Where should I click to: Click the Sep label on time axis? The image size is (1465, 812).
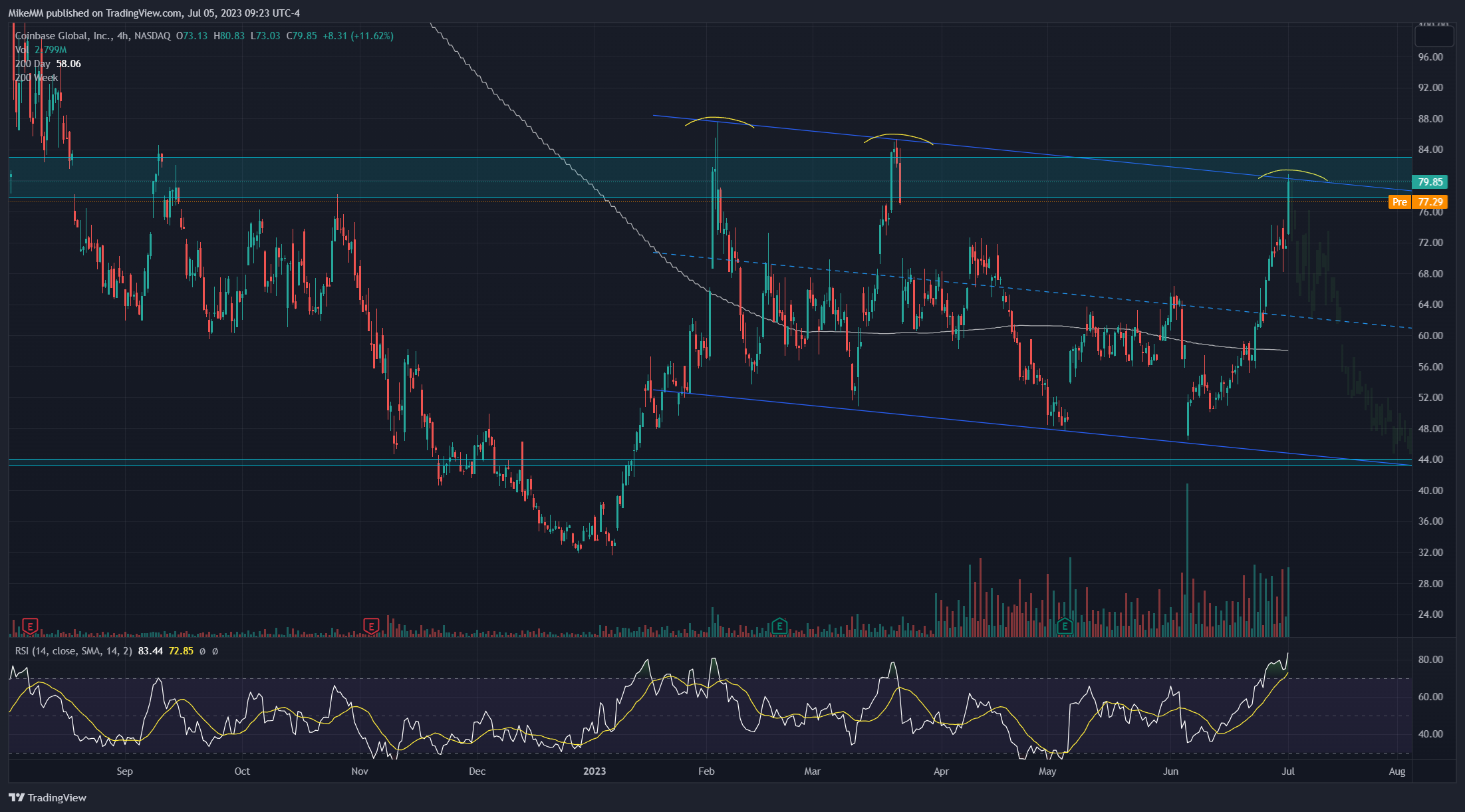click(x=124, y=771)
